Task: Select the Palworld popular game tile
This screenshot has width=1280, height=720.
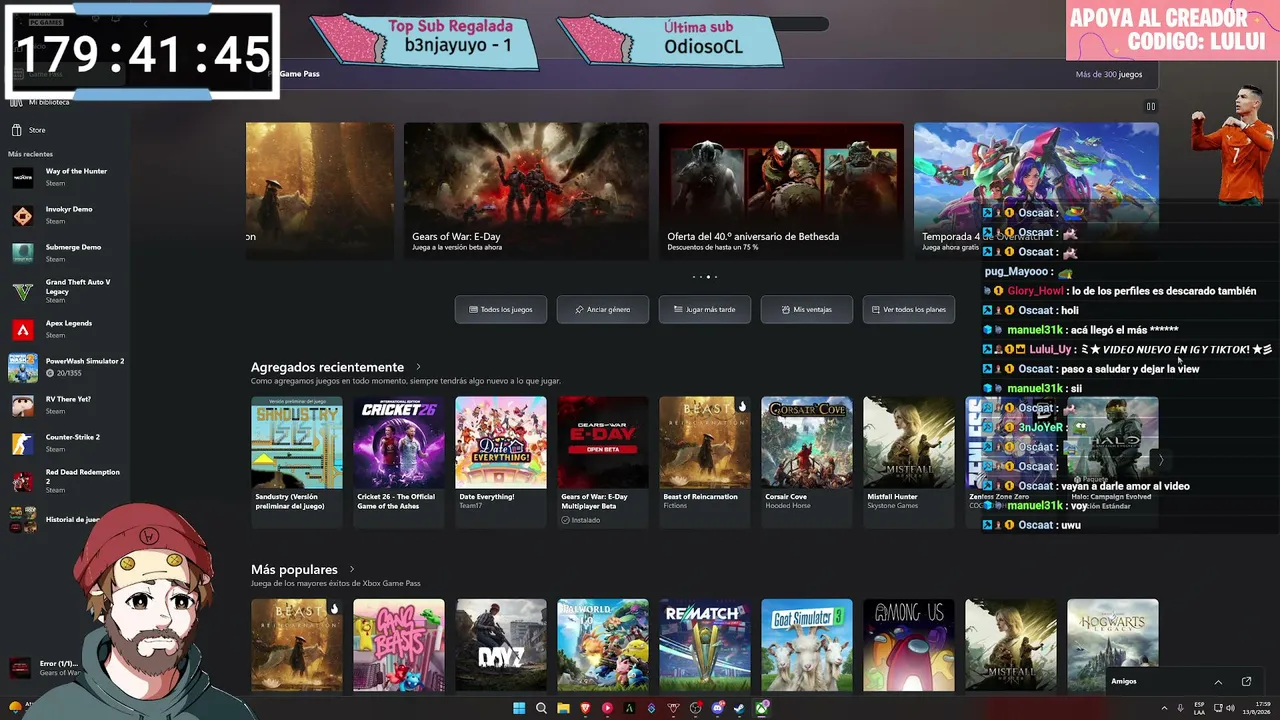Action: click(603, 645)
